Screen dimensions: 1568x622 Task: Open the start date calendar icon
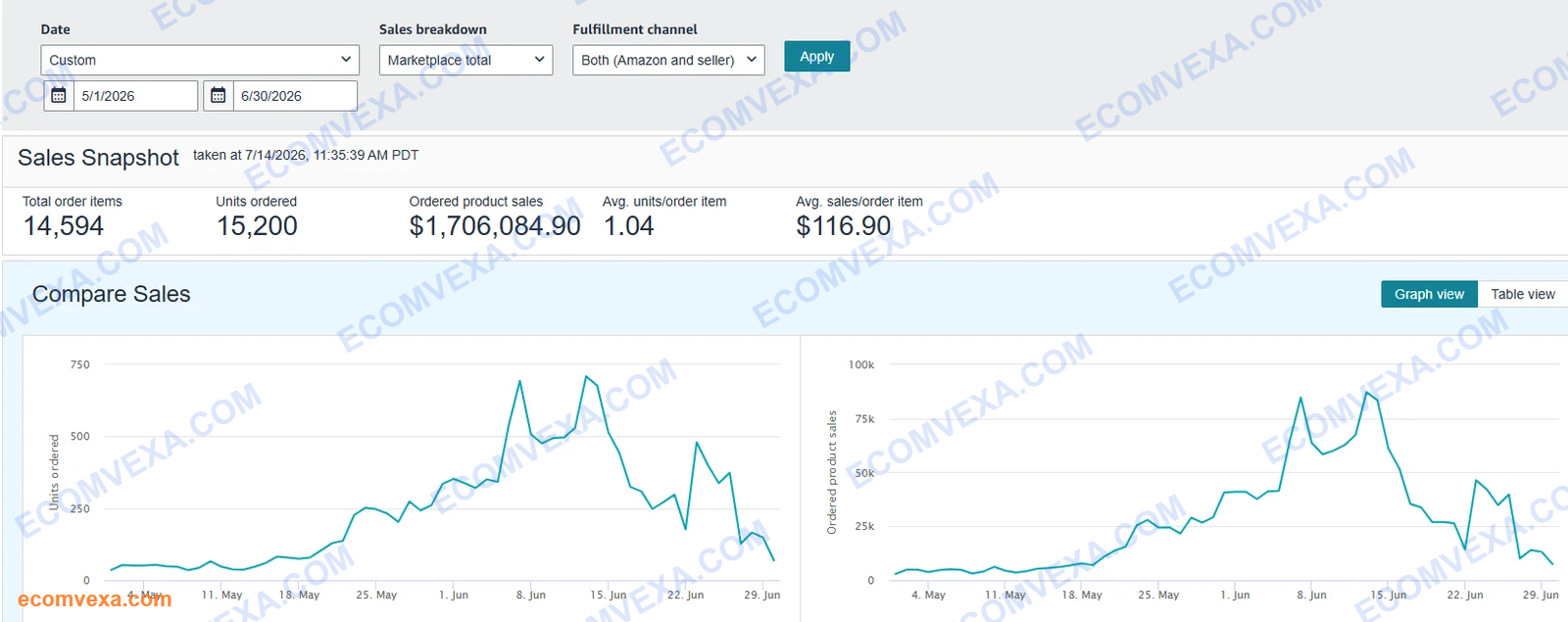pos(59,95)
